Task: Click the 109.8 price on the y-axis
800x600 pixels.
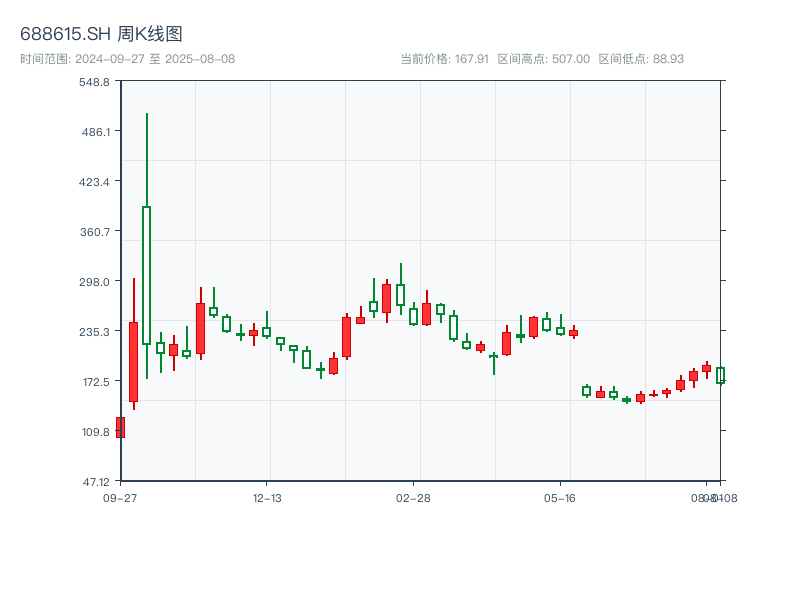Action: click(94, 431)
